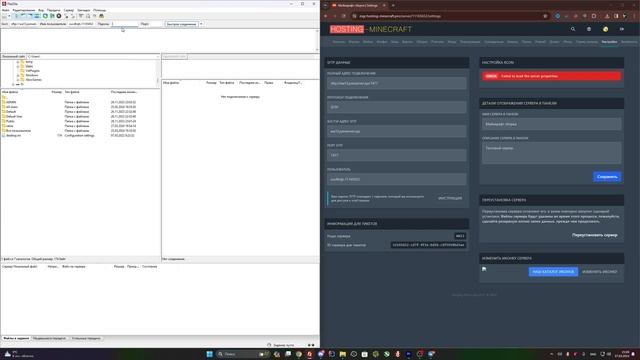Image resolution: width=640 pixels, height=360 pixels.
Task: Open the Вид menu
Action: click(x=41, y=10)
